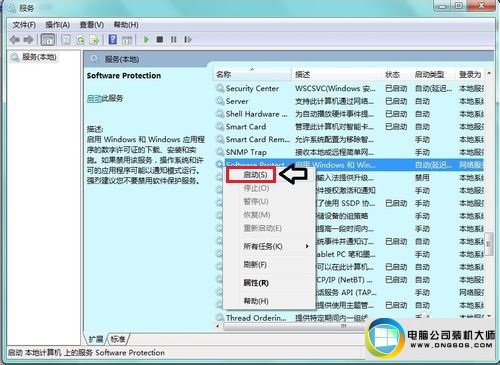Click the Pause service toolbar icon
The width and height of the screenshot is (500, 365).
pyautogui.click(x=174, y=40)
